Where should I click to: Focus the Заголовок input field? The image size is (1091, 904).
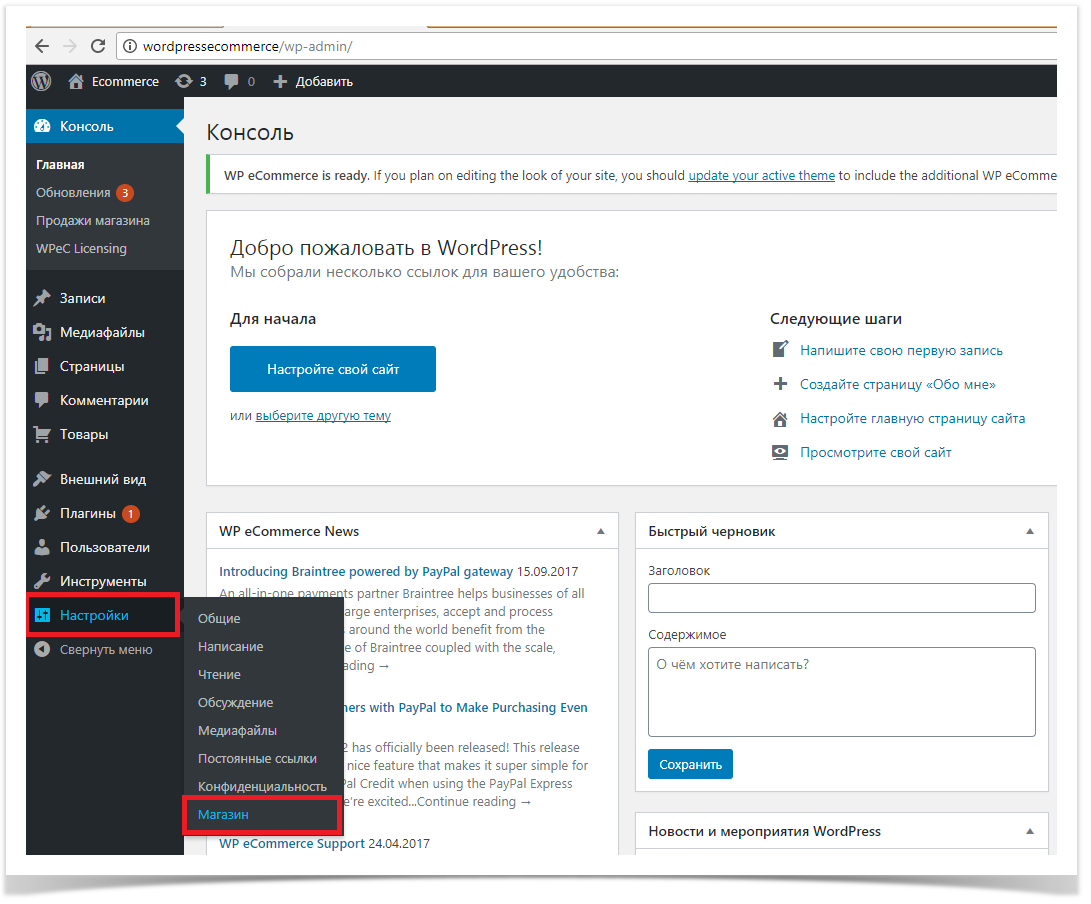point(841,598)
